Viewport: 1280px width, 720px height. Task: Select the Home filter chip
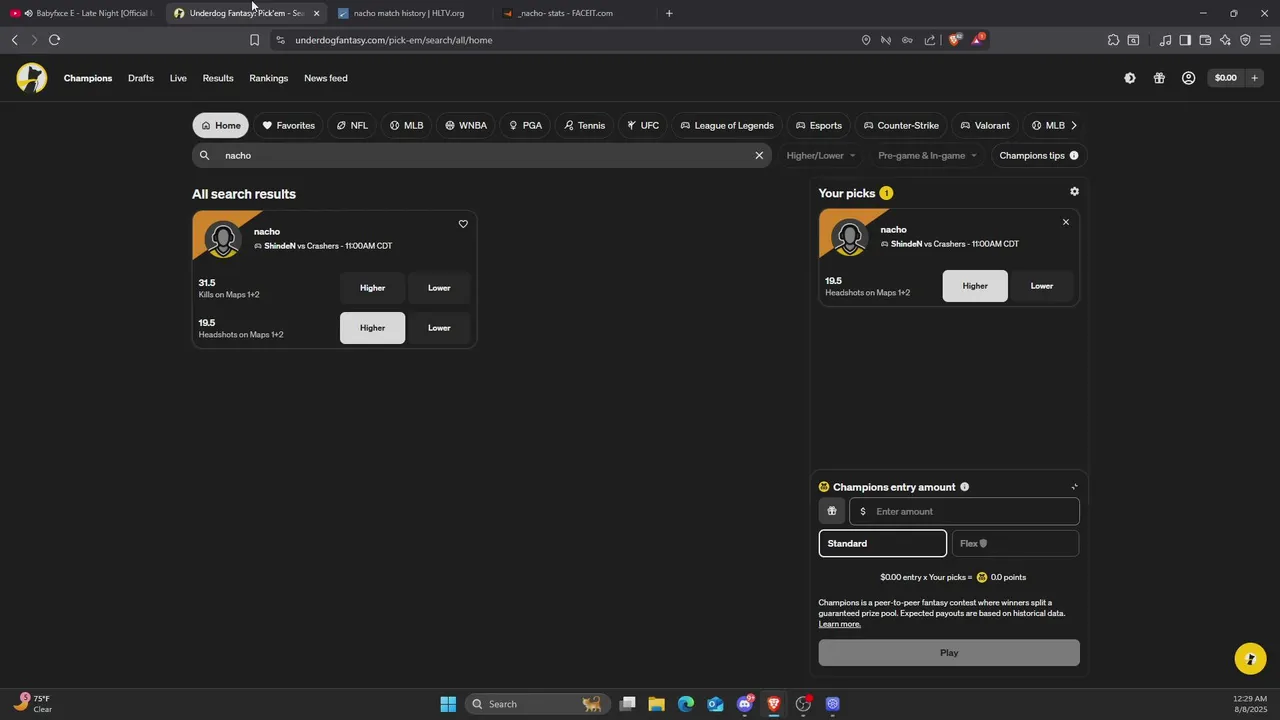click(220, 125)
